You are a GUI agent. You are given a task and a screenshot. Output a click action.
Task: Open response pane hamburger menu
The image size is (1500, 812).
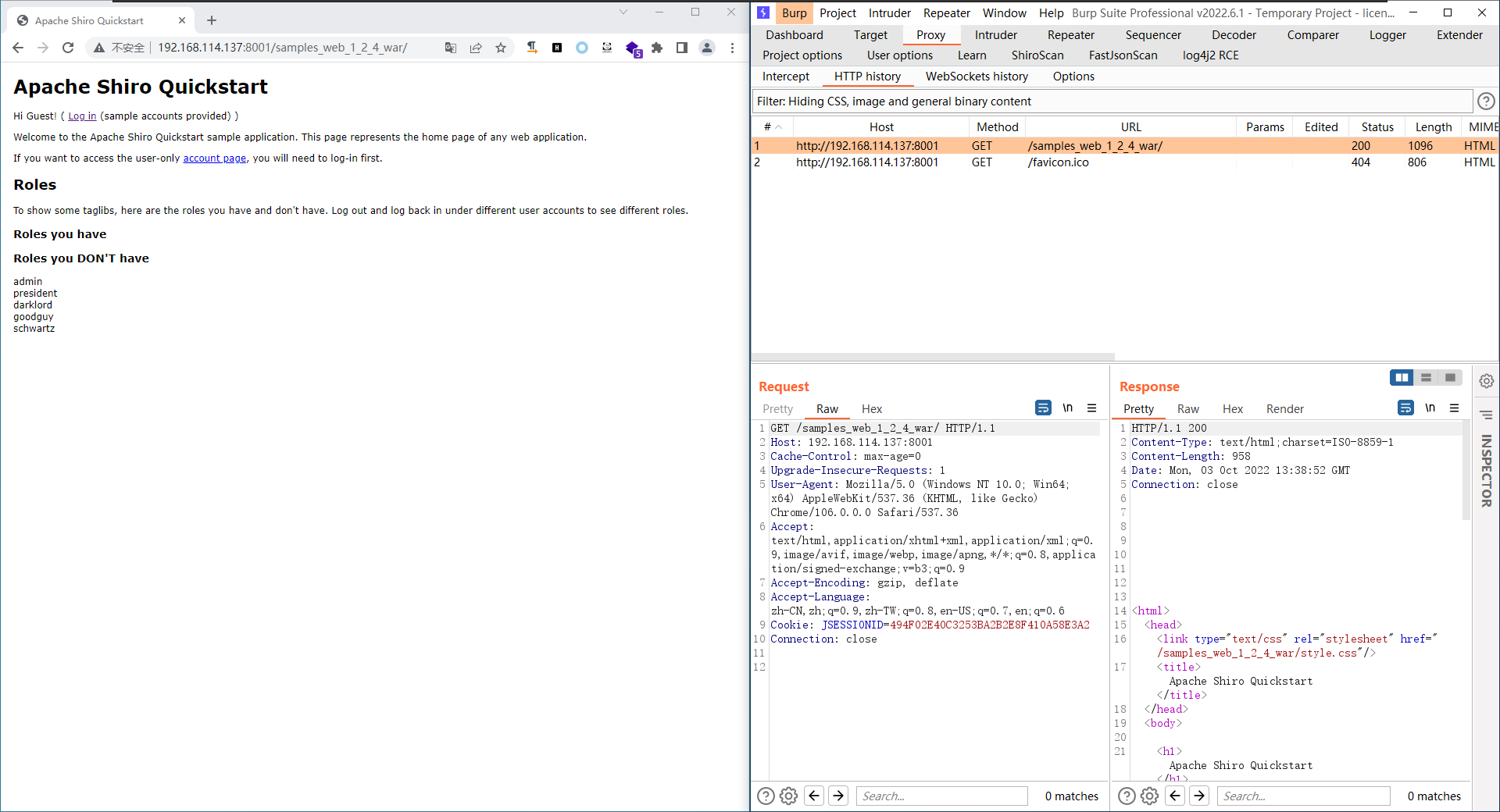coord(1454,408)
